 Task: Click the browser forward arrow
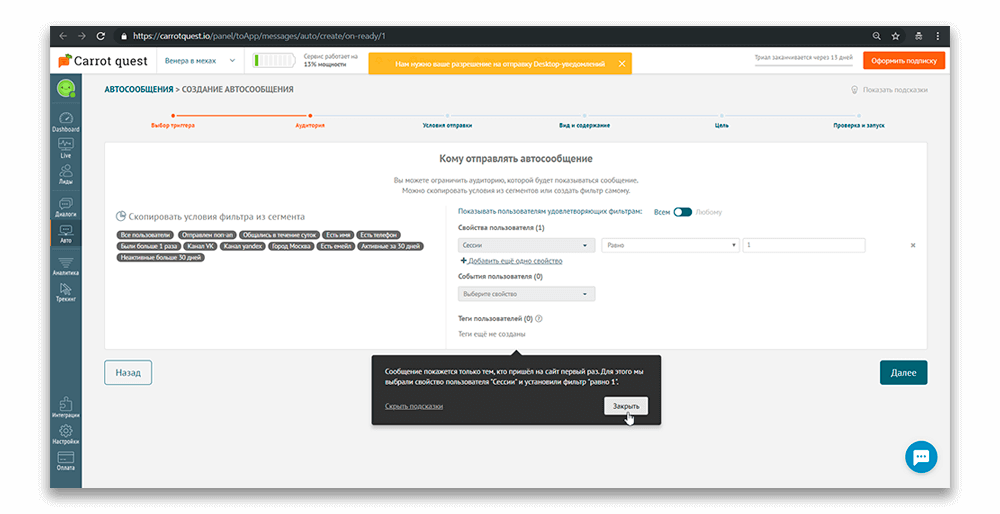82,36
